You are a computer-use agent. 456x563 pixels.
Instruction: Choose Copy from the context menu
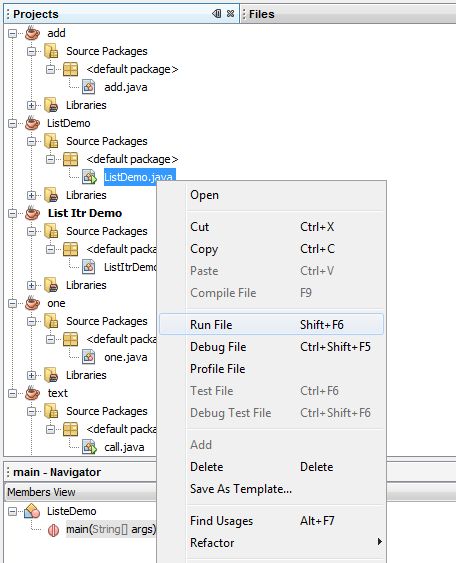click(271, 249)
